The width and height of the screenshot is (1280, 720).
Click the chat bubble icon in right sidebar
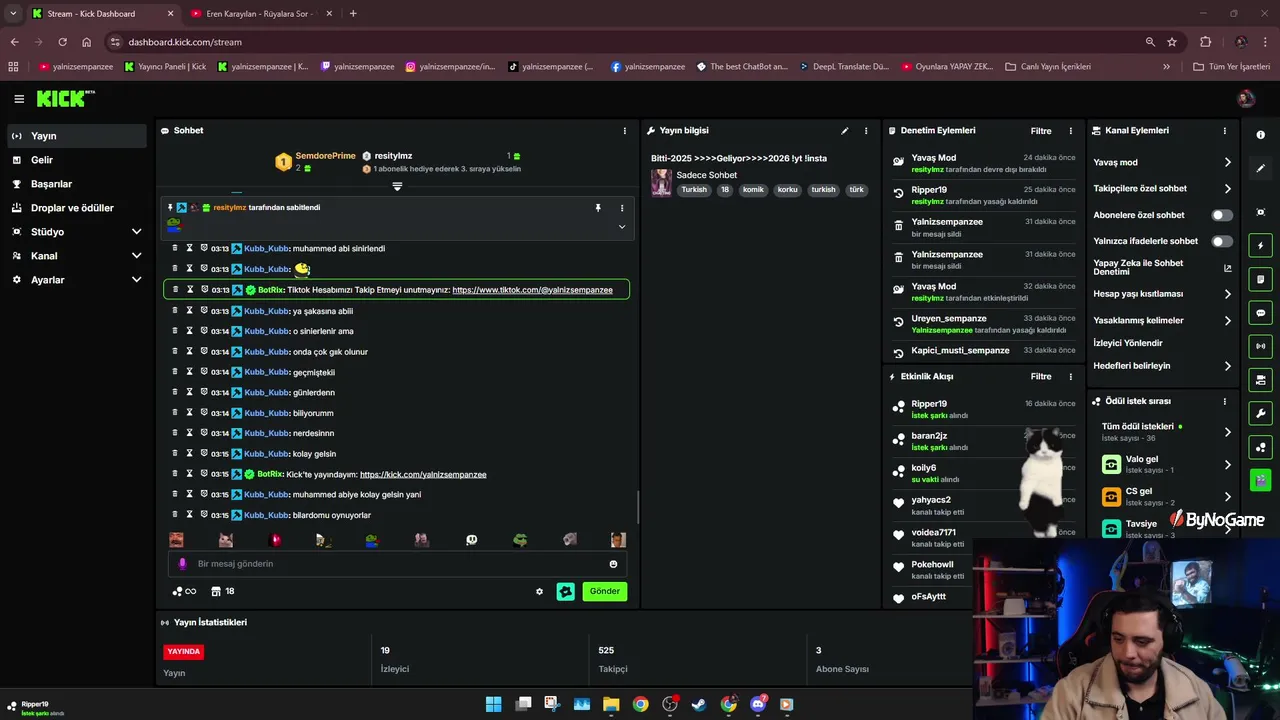[x=1261, y=313]
